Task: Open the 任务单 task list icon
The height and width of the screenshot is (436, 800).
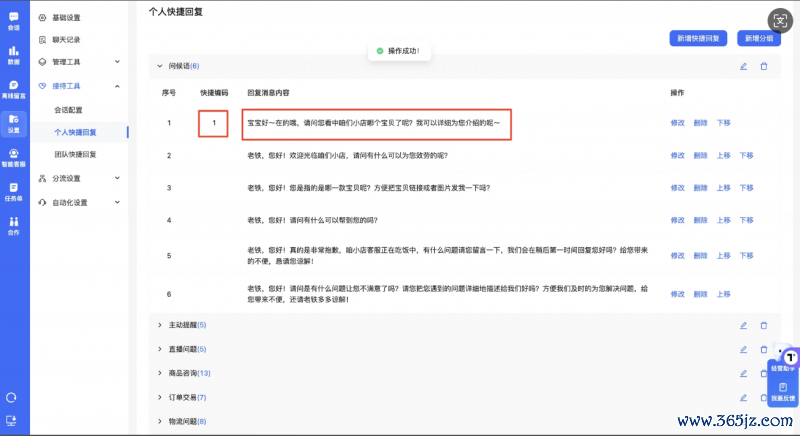Action: 14,192
